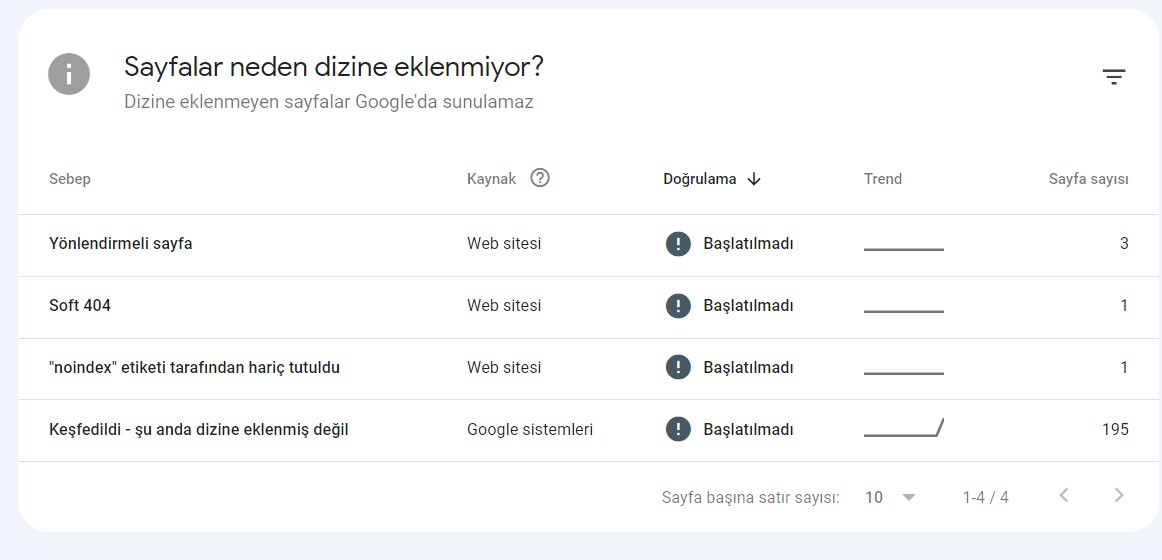Click the Sayfa sayısı column header
Image resolution: width=1162 pixels, height=560 pixels.
click(x=1089, y=179)
